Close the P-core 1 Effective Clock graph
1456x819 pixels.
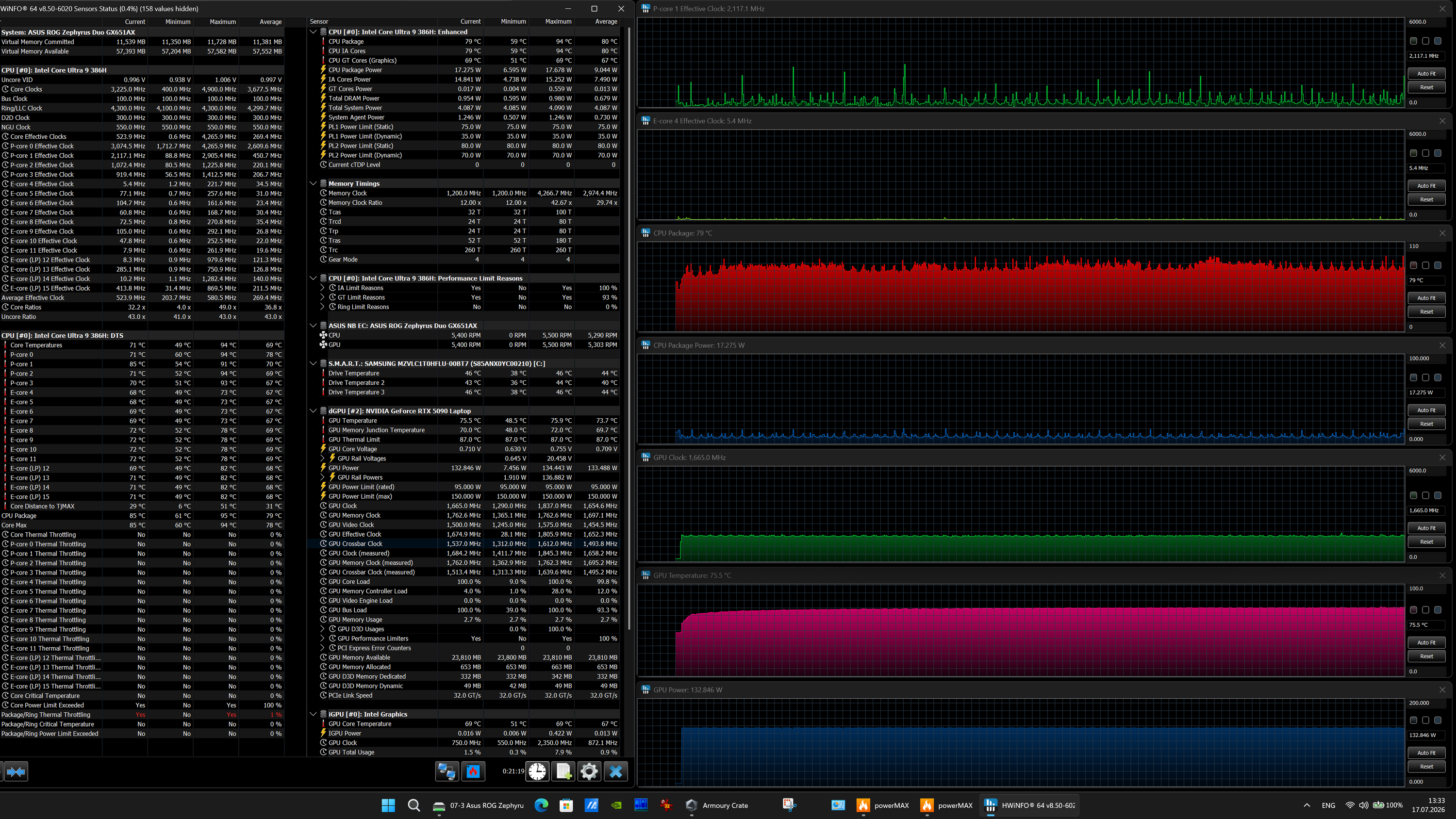click(x=1442, y=8)
